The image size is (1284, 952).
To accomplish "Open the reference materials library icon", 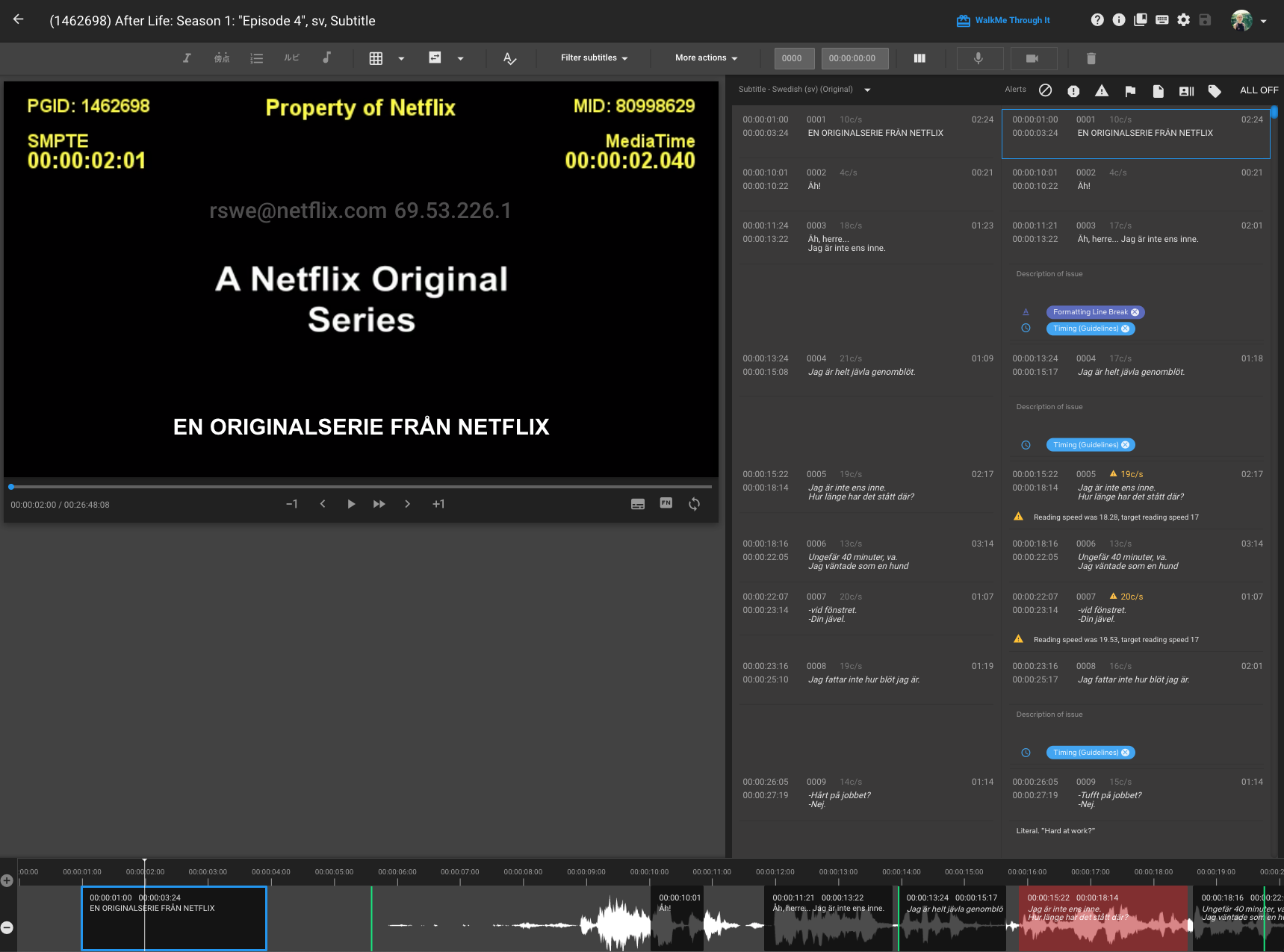I will click(x=1140, y=20).
